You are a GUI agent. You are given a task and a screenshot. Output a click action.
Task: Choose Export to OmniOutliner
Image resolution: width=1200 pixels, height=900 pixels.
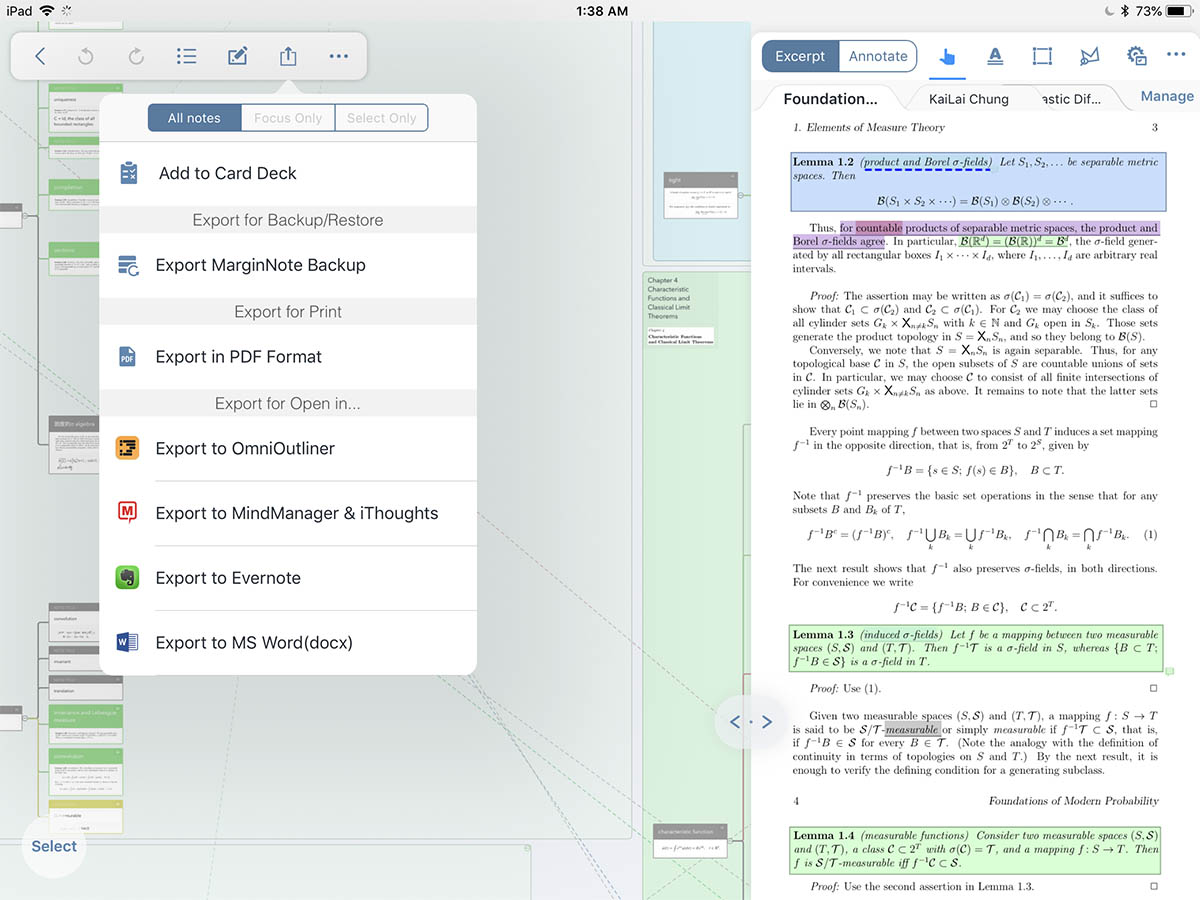click(x=288, y=449)
